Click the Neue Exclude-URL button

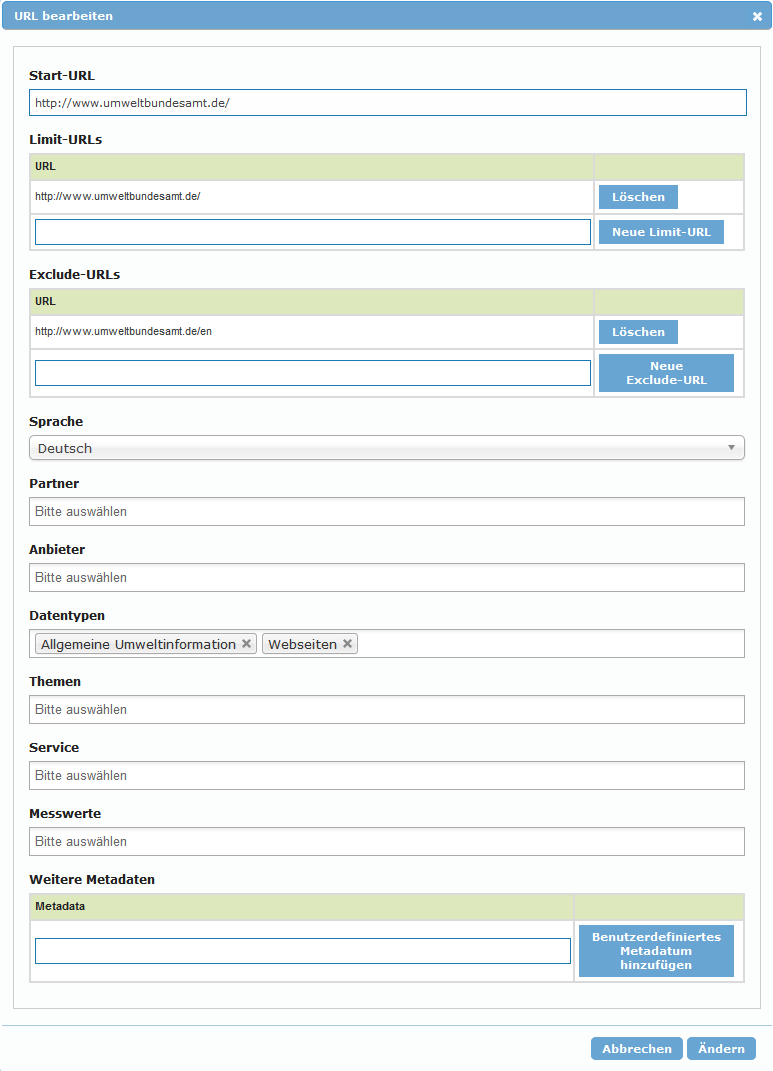666,373
